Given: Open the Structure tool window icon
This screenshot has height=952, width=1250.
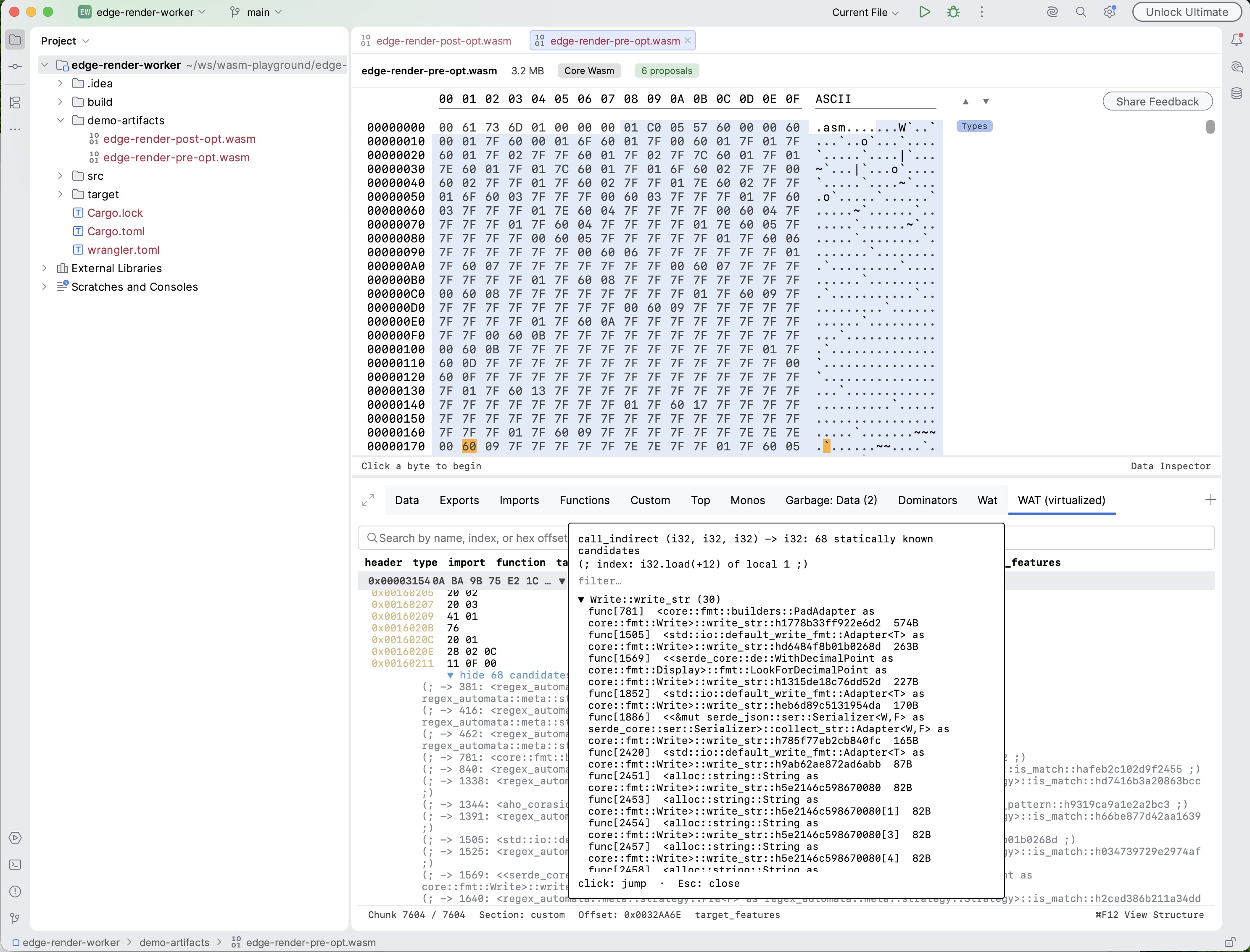Looking at the screenshot, I should (x=15, y=103).
